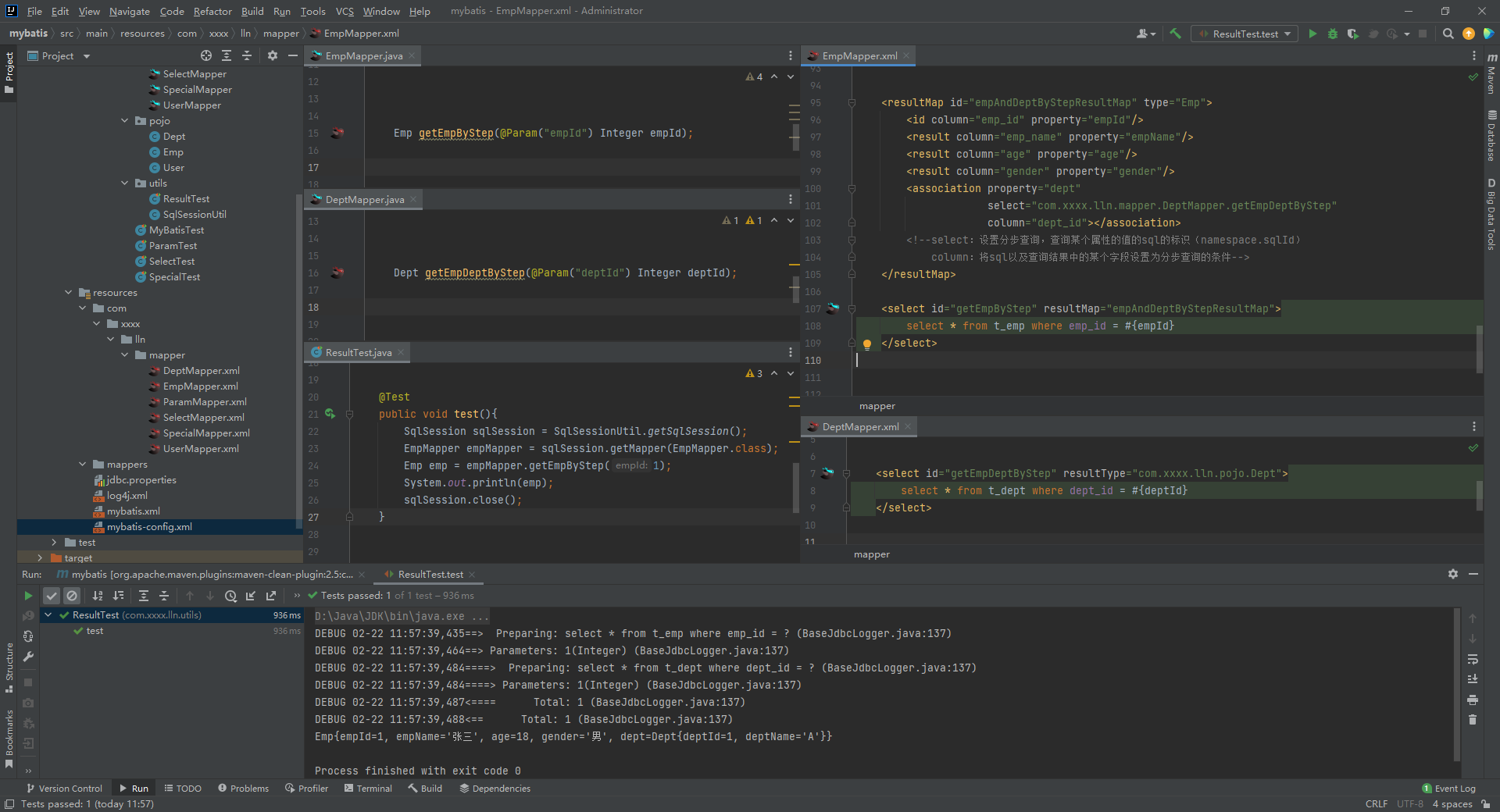Toggle show ignored tests button
Viewport: 1500px width, 812px height.
tap(72, 596)
